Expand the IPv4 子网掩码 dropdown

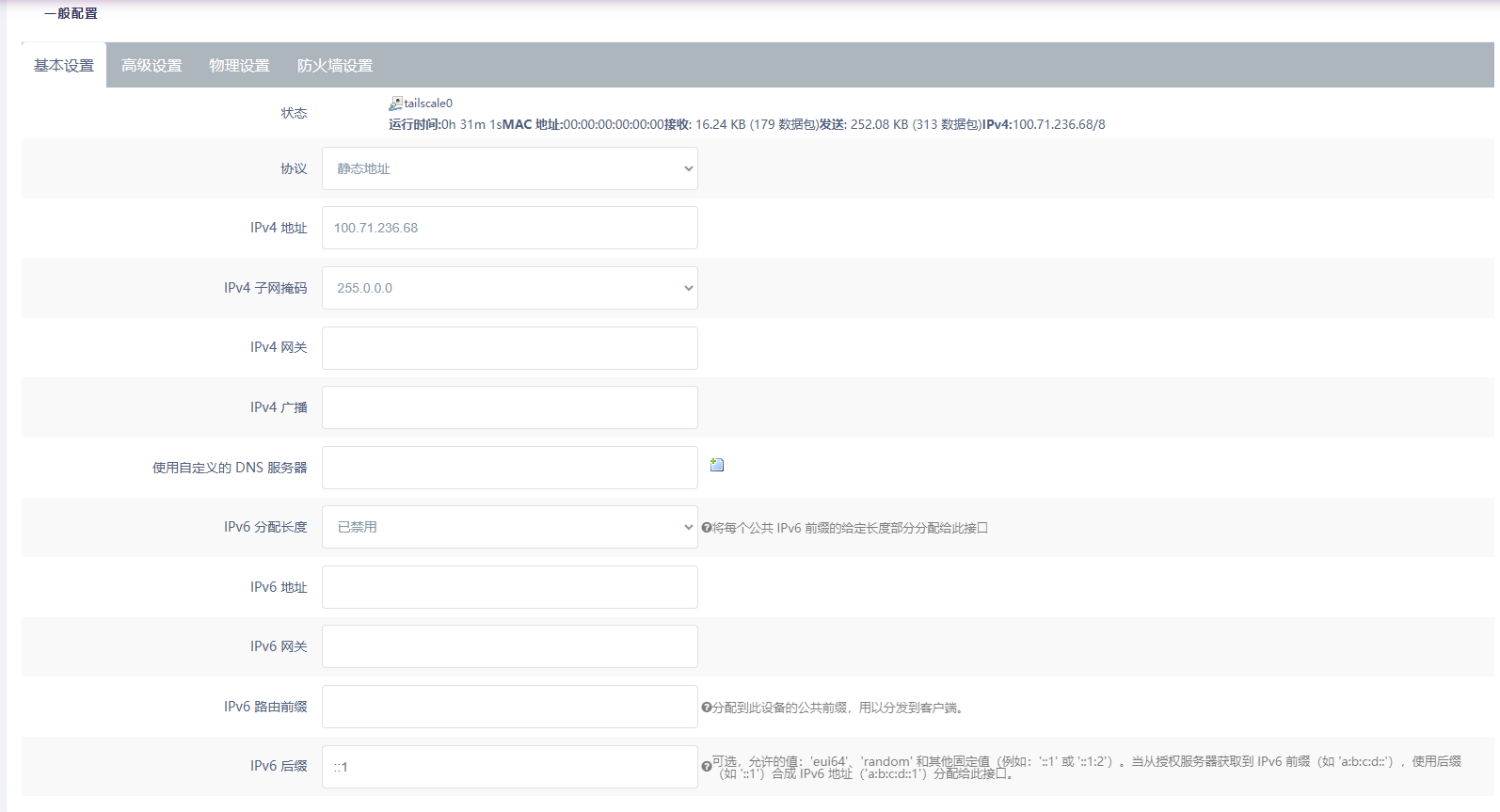509,288
